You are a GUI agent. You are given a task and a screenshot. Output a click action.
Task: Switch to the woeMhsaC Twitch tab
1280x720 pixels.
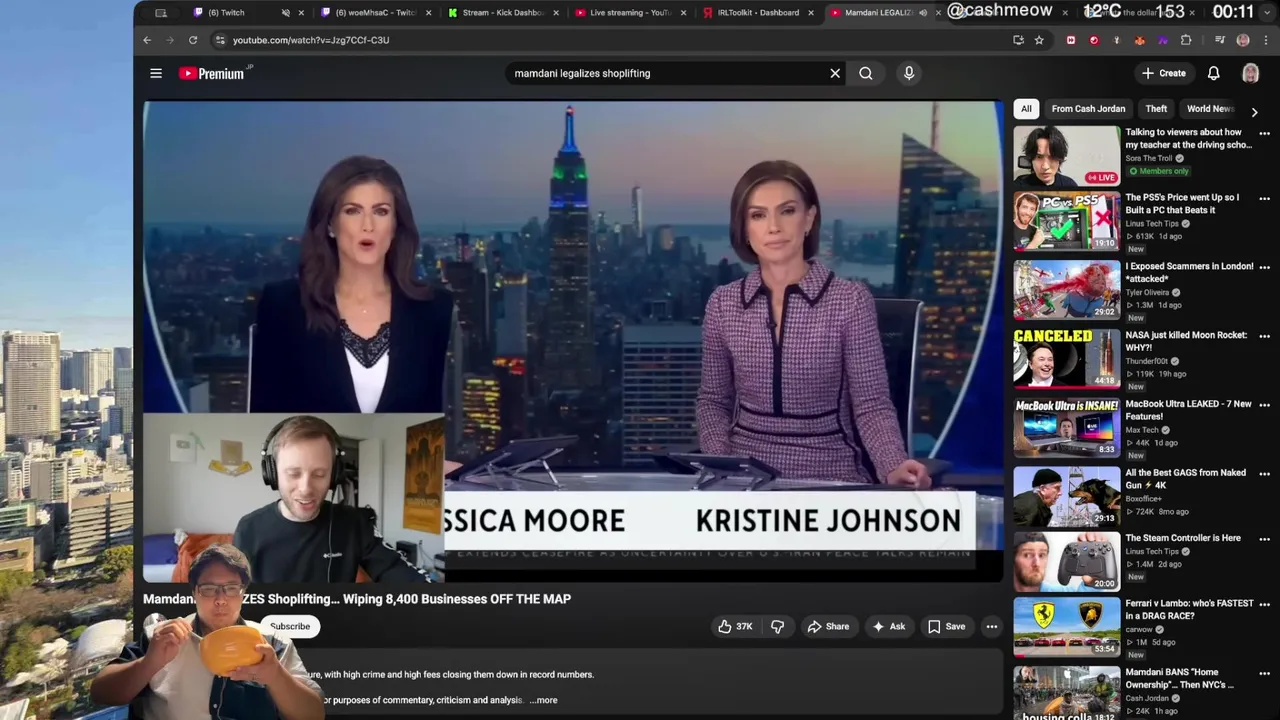click(x=375, y=13)
